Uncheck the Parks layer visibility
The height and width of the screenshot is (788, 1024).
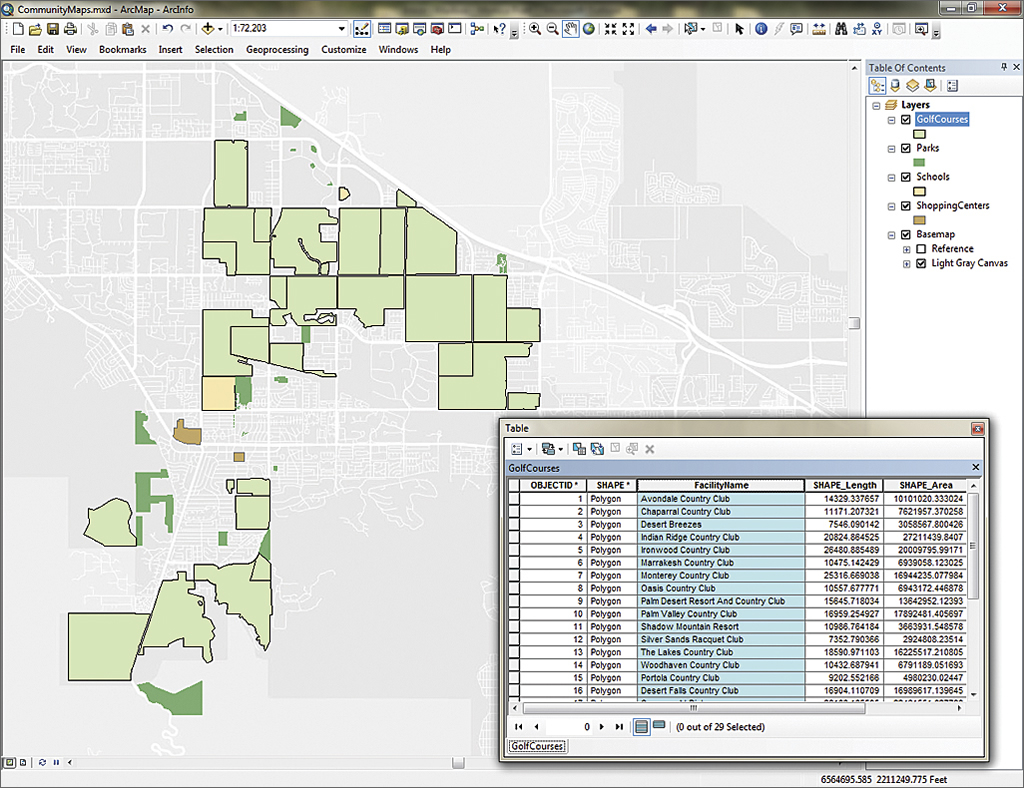click(x=906, y=148)
